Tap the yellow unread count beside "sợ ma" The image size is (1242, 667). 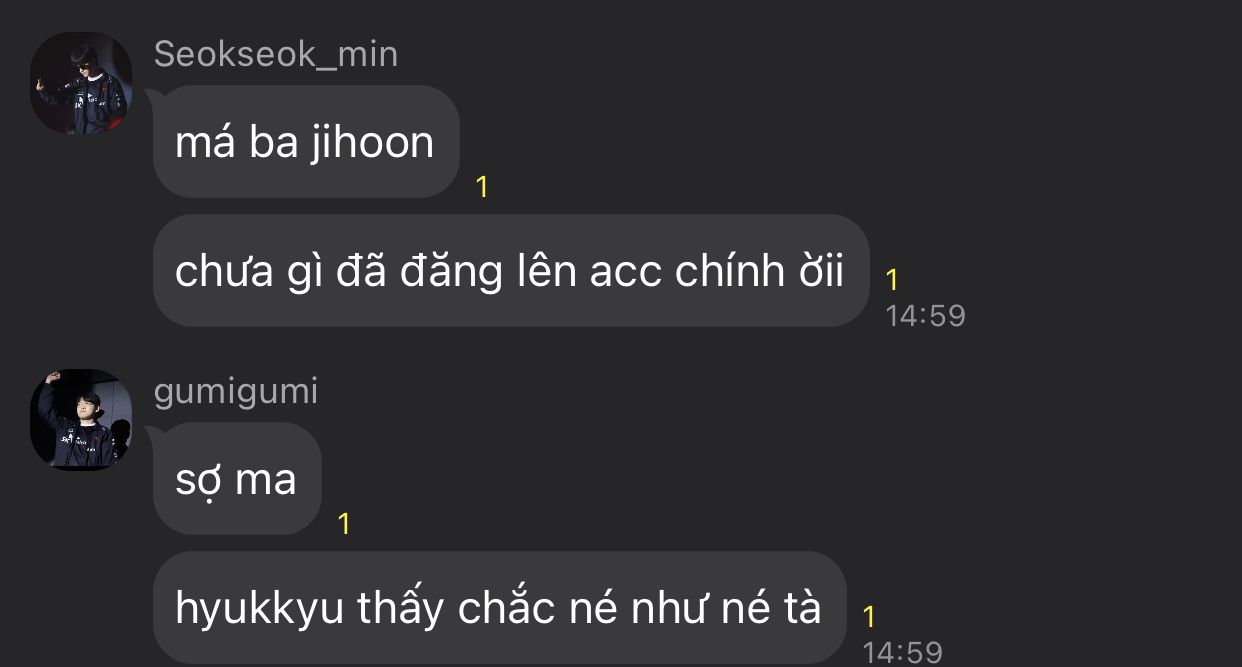[344, 524]
